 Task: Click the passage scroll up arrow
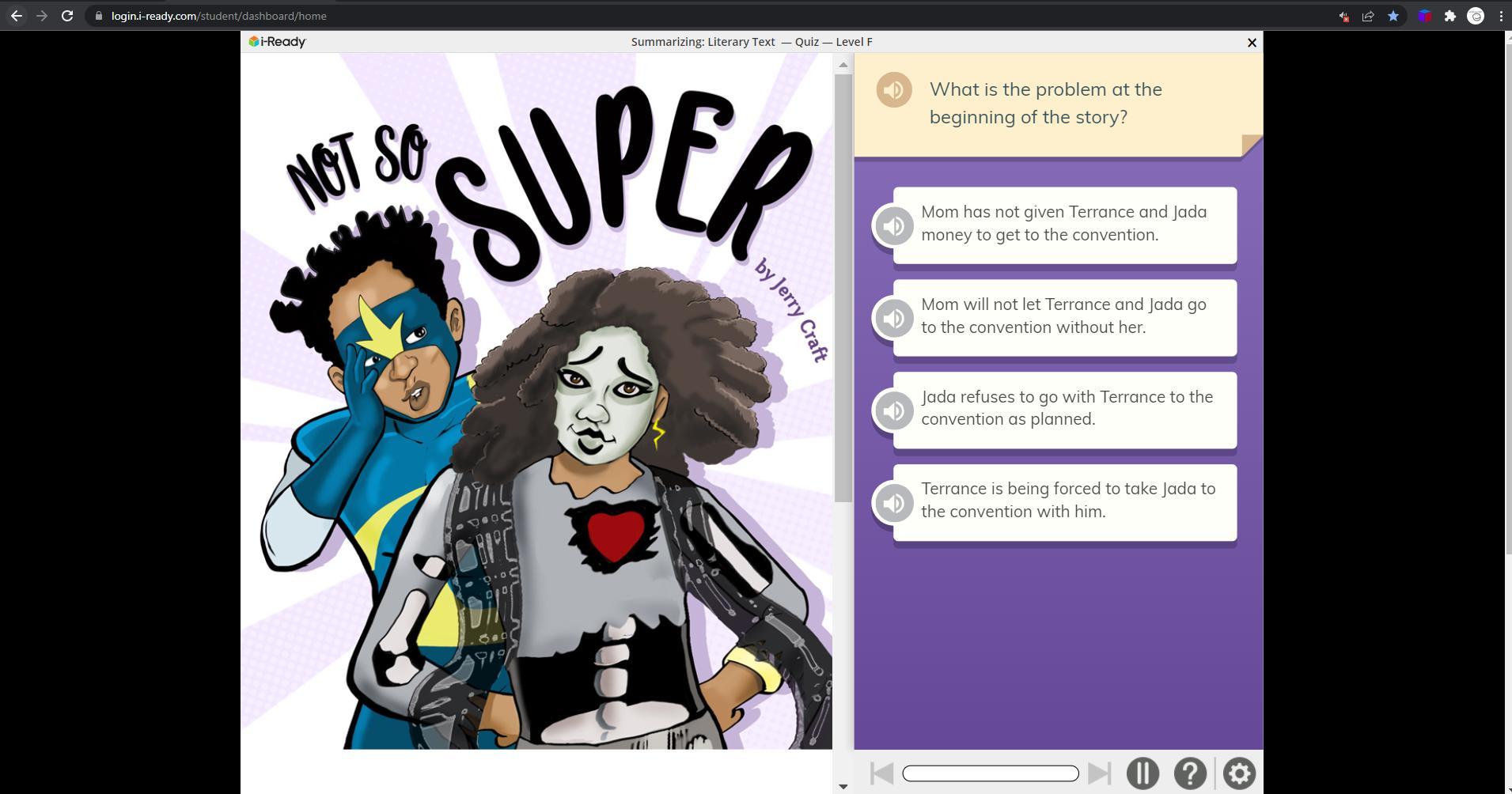pos(843,65)
